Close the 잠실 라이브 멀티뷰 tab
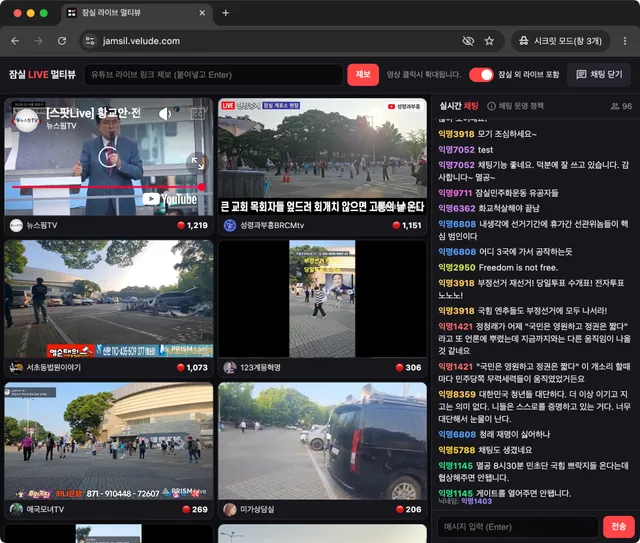The height and width of the screenshot is (543, 640). coord(202,13)
